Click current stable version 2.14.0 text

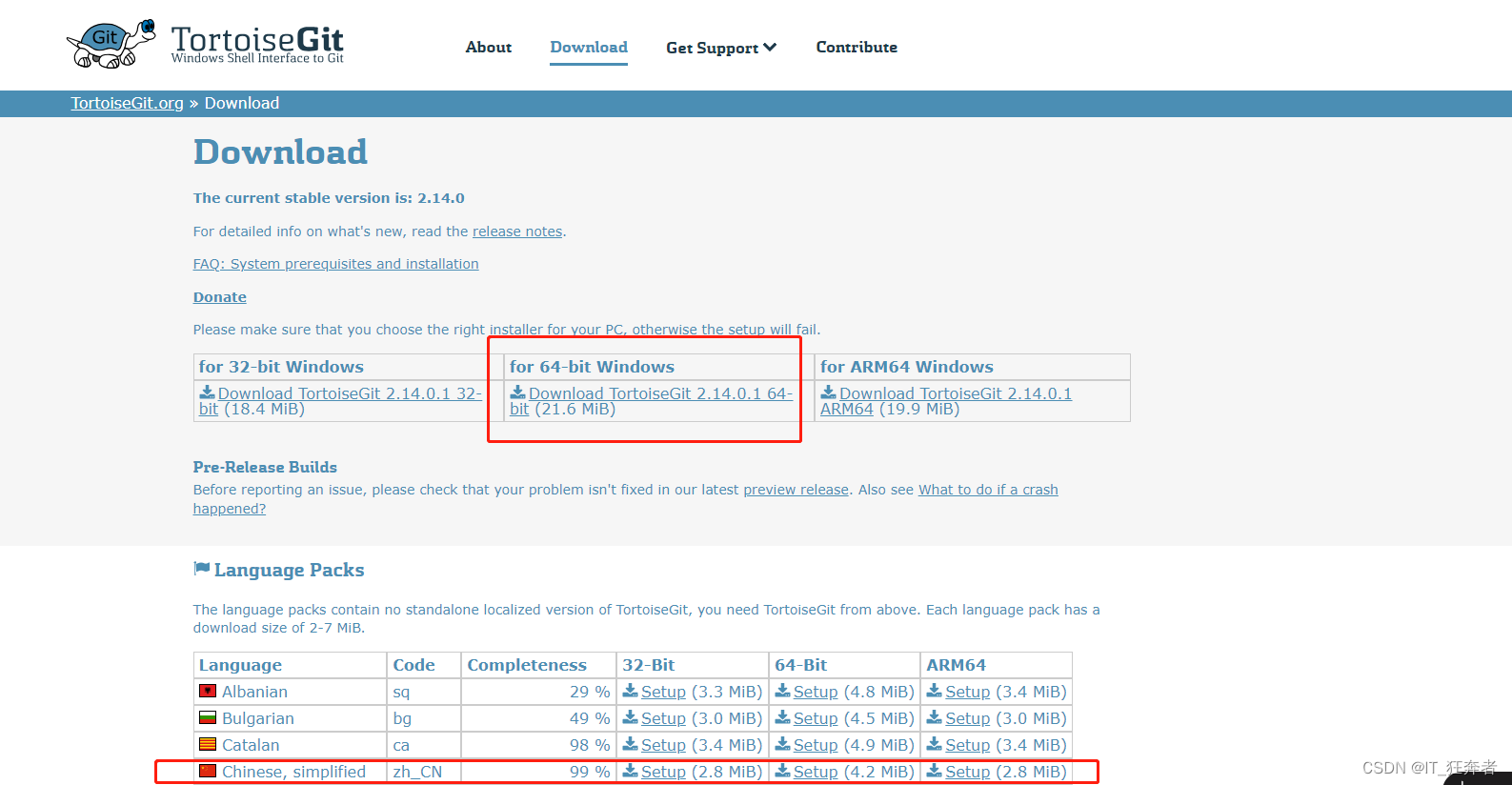coord(329,198)
